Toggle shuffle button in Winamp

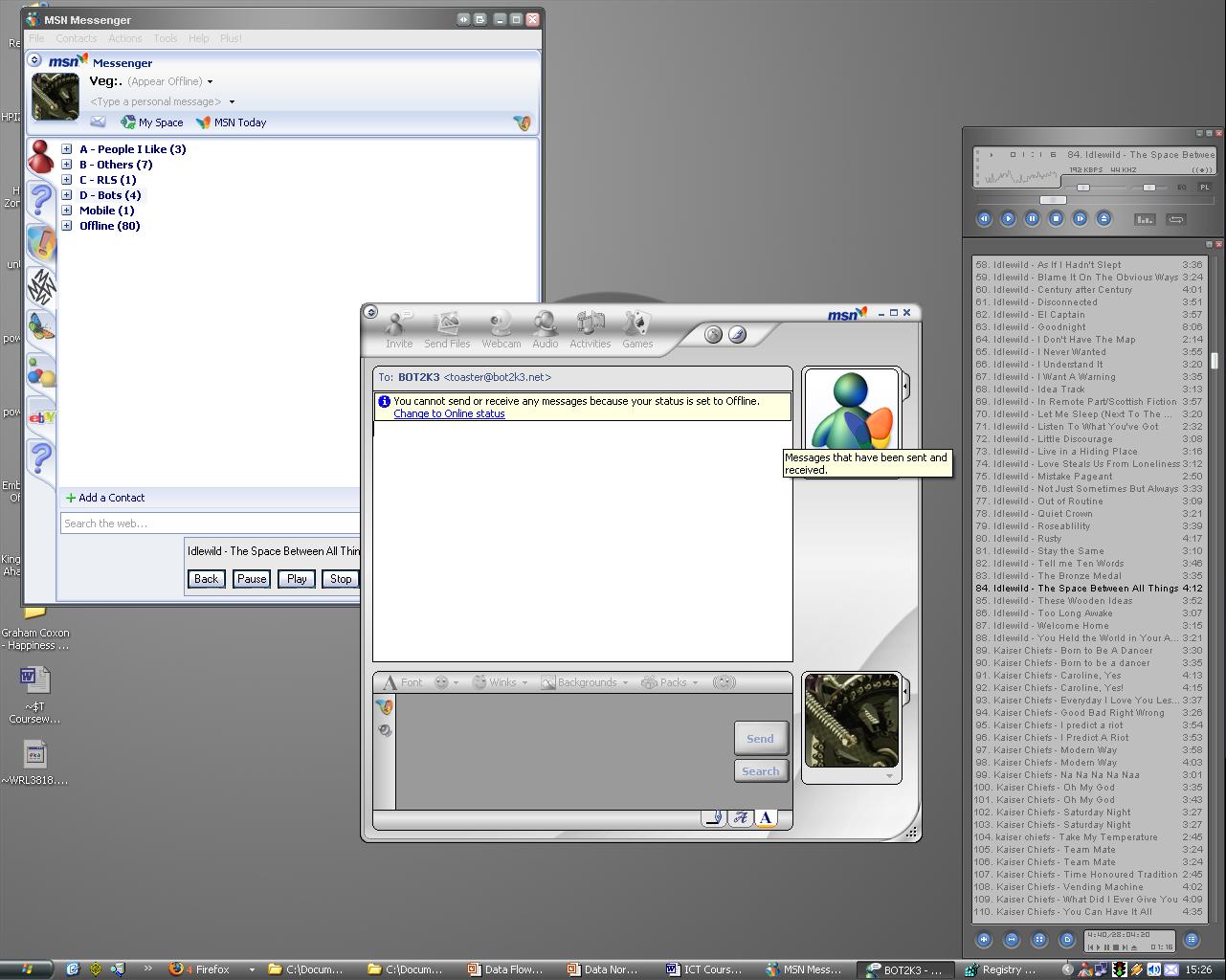tap(1145, 219)
